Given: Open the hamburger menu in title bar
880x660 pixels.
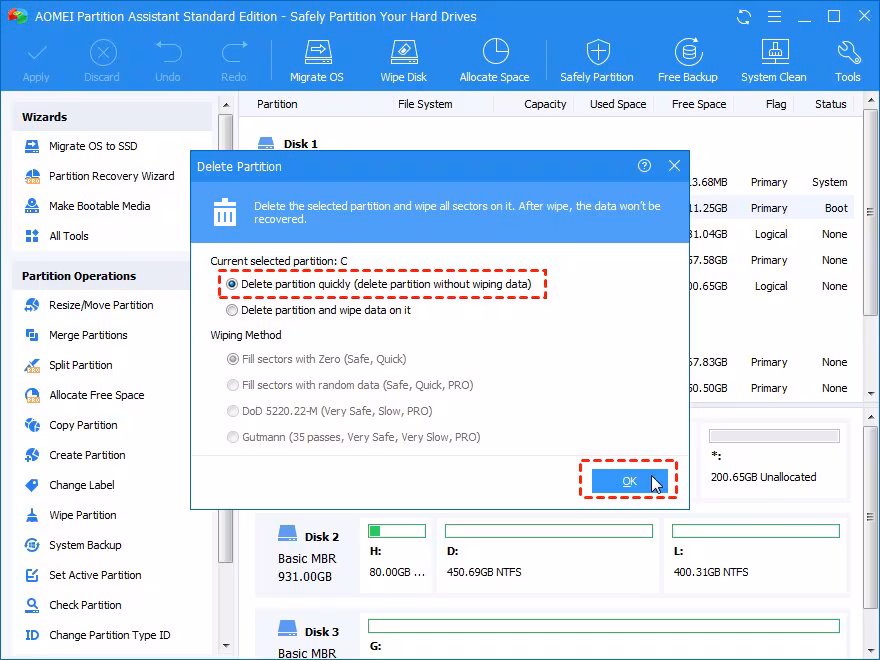Looking at the screenshot, I should click(x=774, y=17).
